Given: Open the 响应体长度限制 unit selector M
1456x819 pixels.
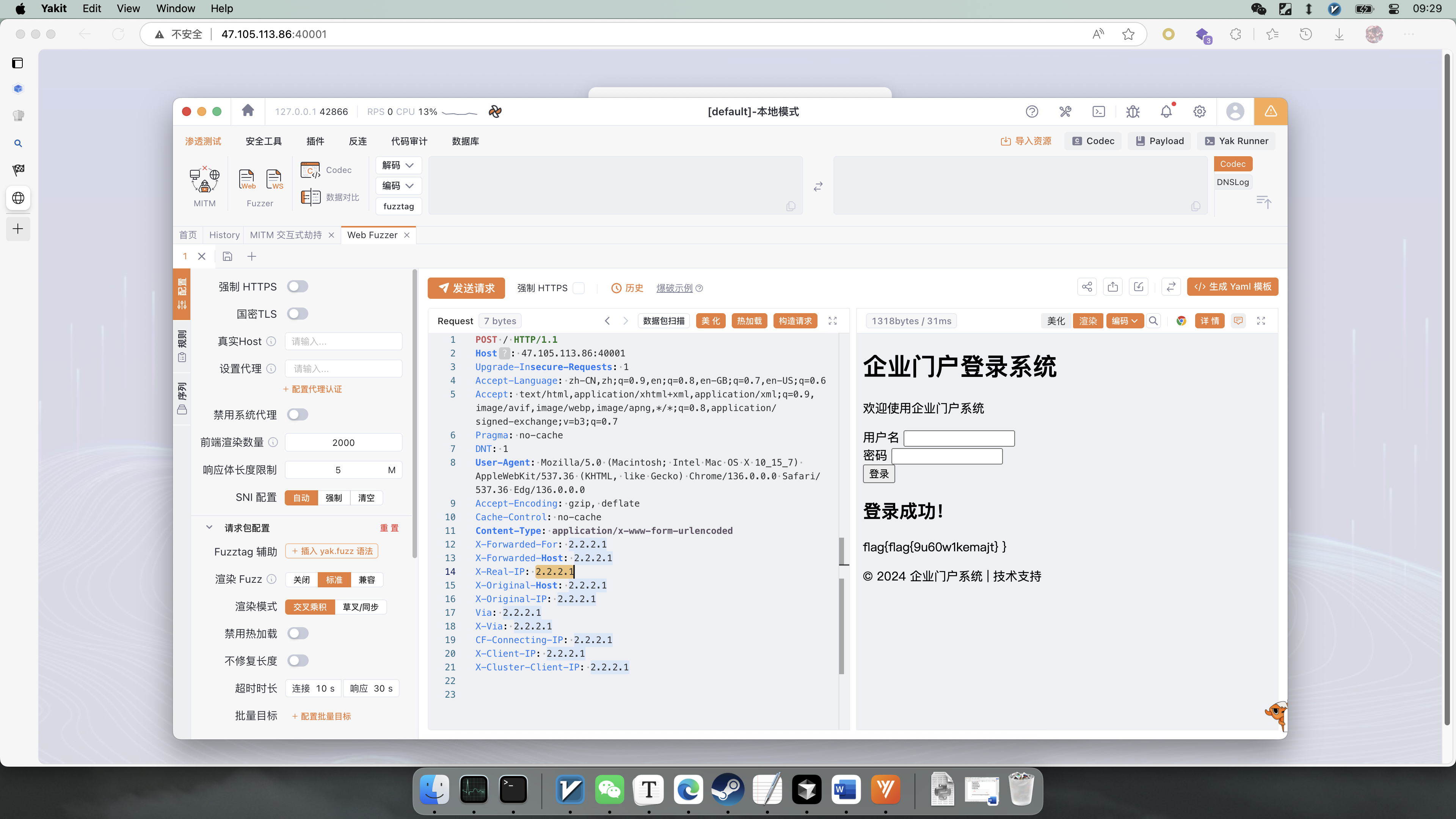Looking at the screenshot, I should point(392,470).
